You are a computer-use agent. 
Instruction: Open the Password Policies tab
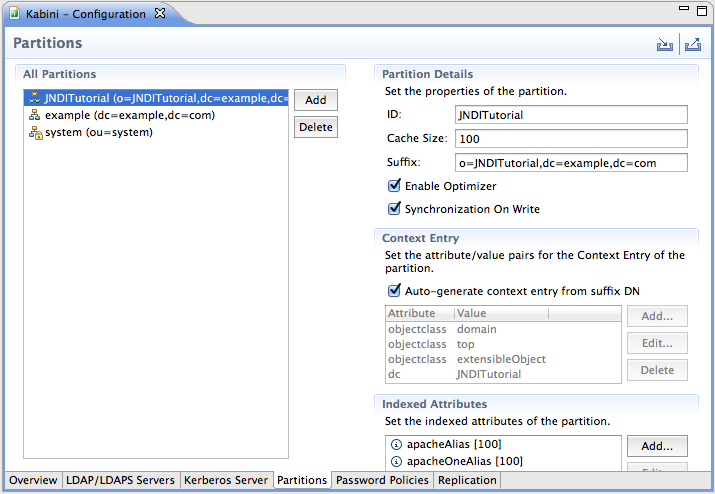(x=383, y=480)
